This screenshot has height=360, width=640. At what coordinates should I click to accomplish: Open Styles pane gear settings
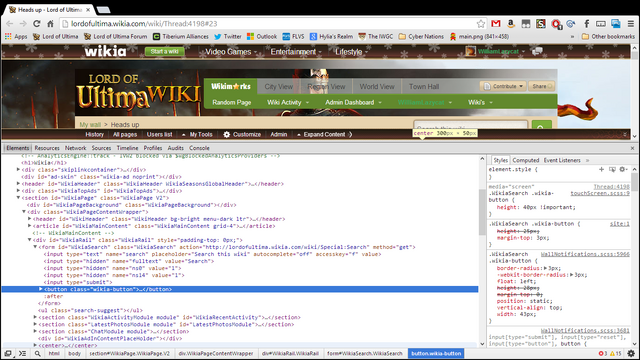(622, 169)
